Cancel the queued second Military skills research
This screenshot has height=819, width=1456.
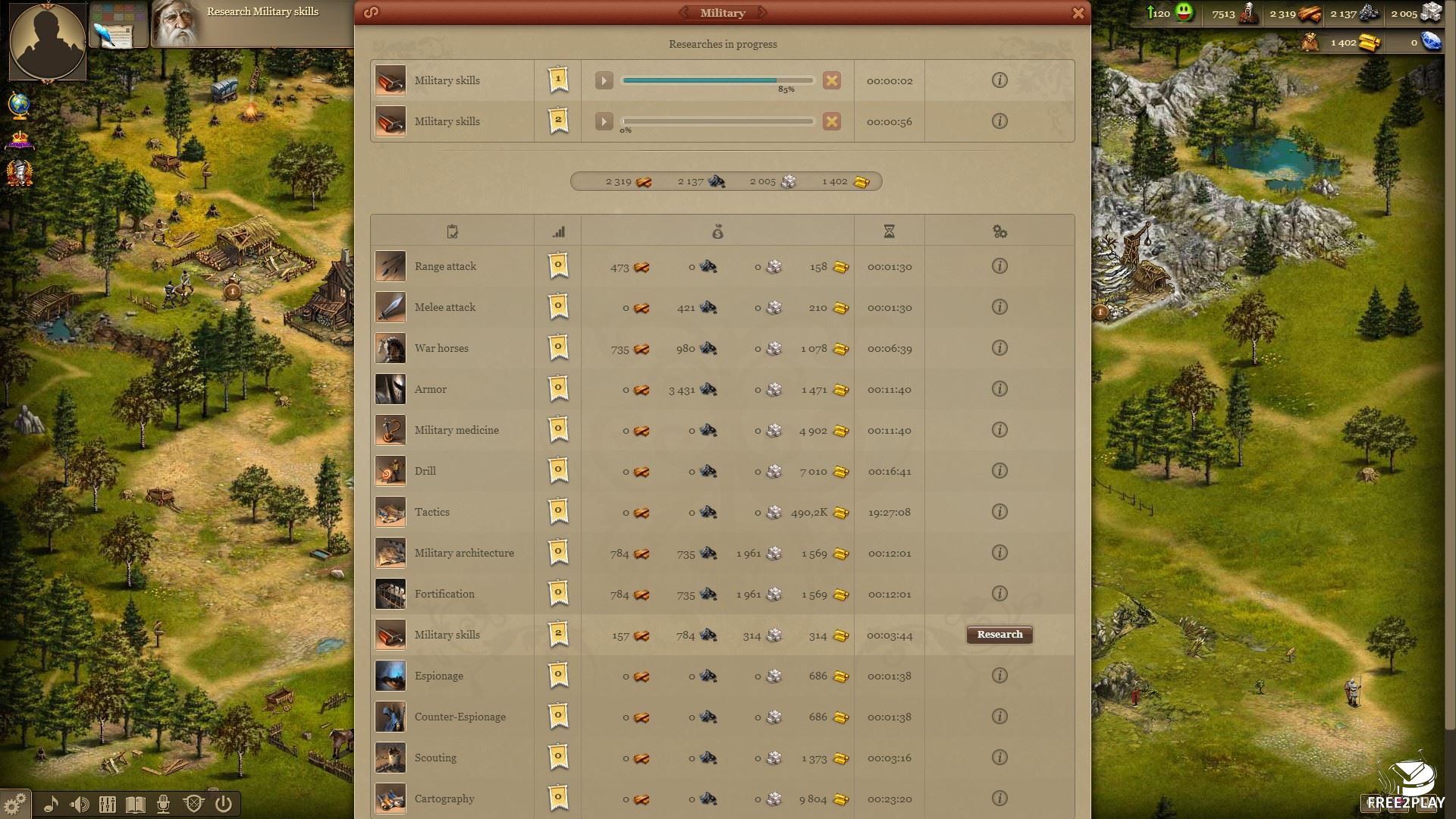click(x=832, y=121)
